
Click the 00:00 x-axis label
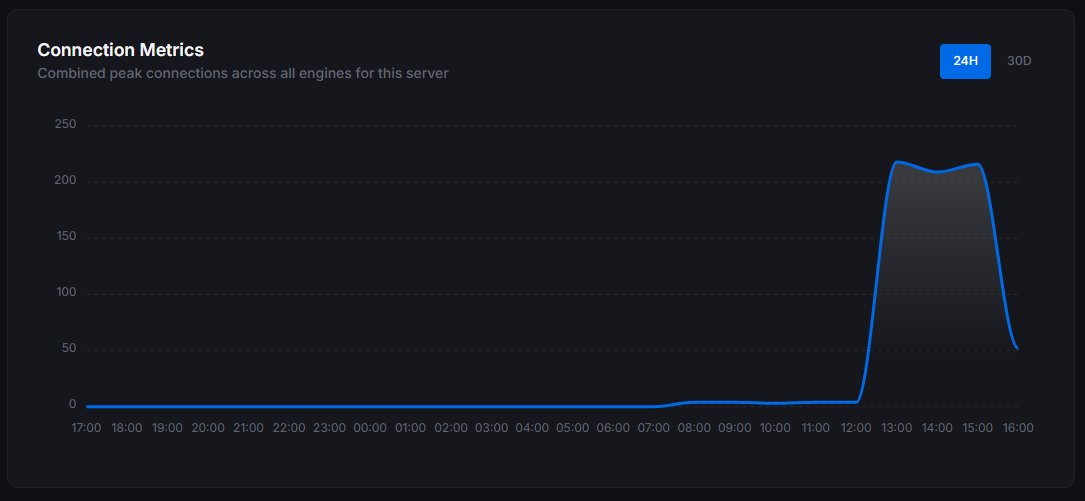[370, 428]
